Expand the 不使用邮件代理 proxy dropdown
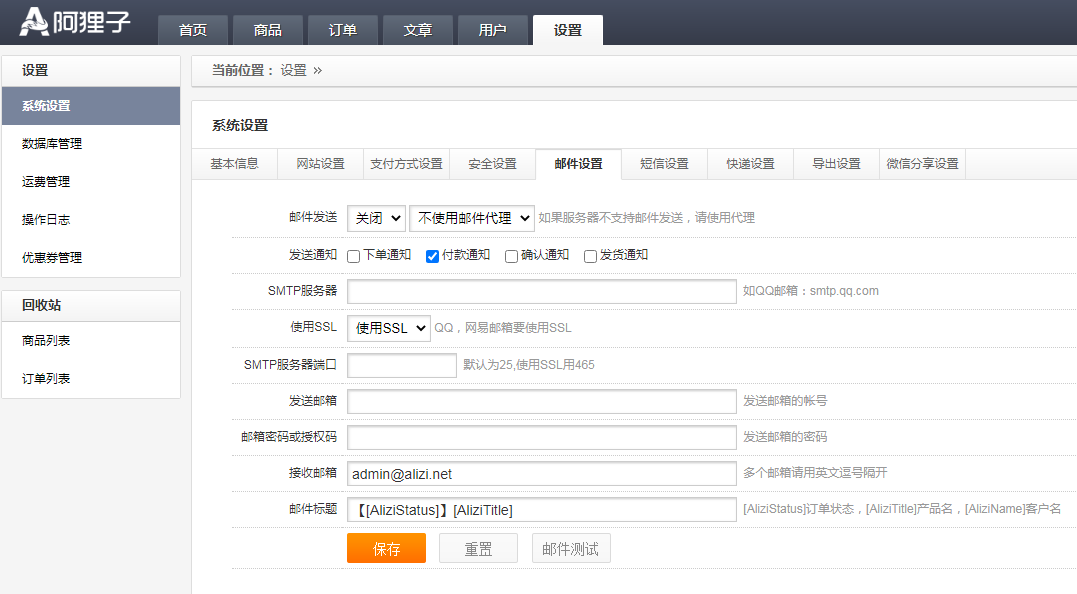This screenshot has width=1077, height=594. click(x=472, y=218)
